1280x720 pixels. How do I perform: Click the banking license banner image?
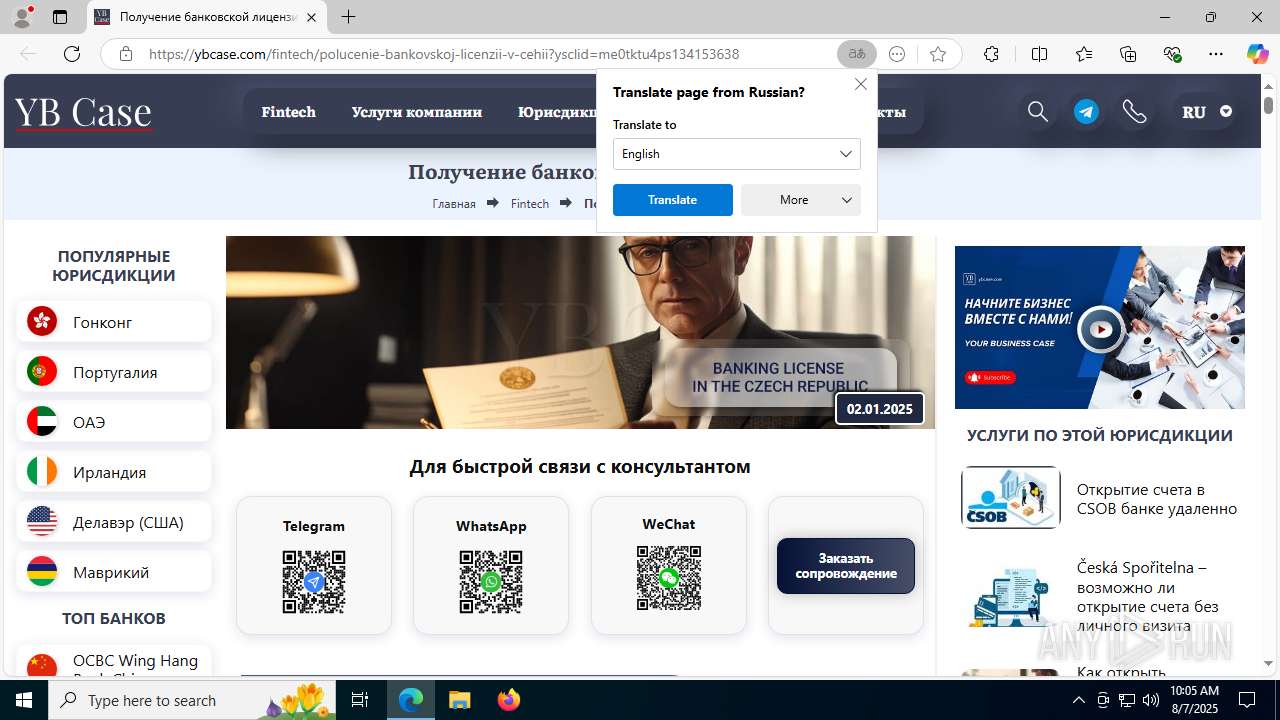580,332
